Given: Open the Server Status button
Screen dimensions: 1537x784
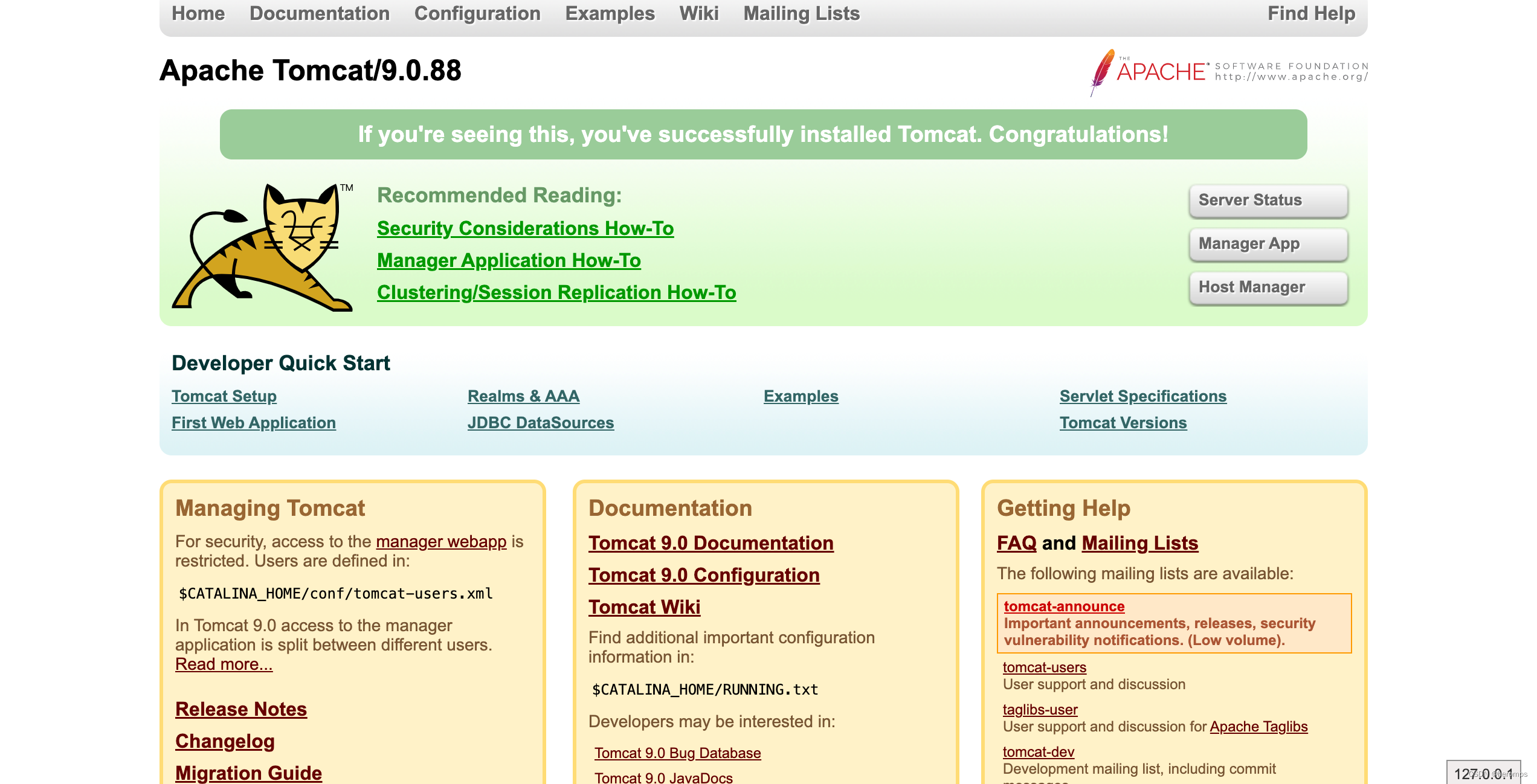Looking at the screenshot, I should coord(1268,201).
